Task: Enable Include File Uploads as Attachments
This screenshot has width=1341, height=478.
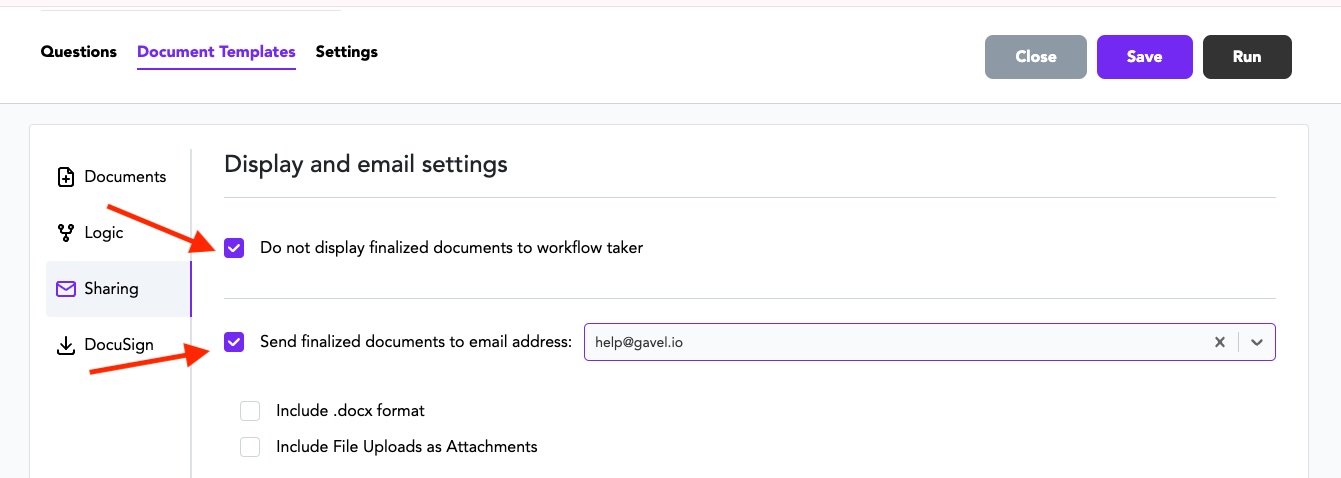Action: click(x=250, y=447)
